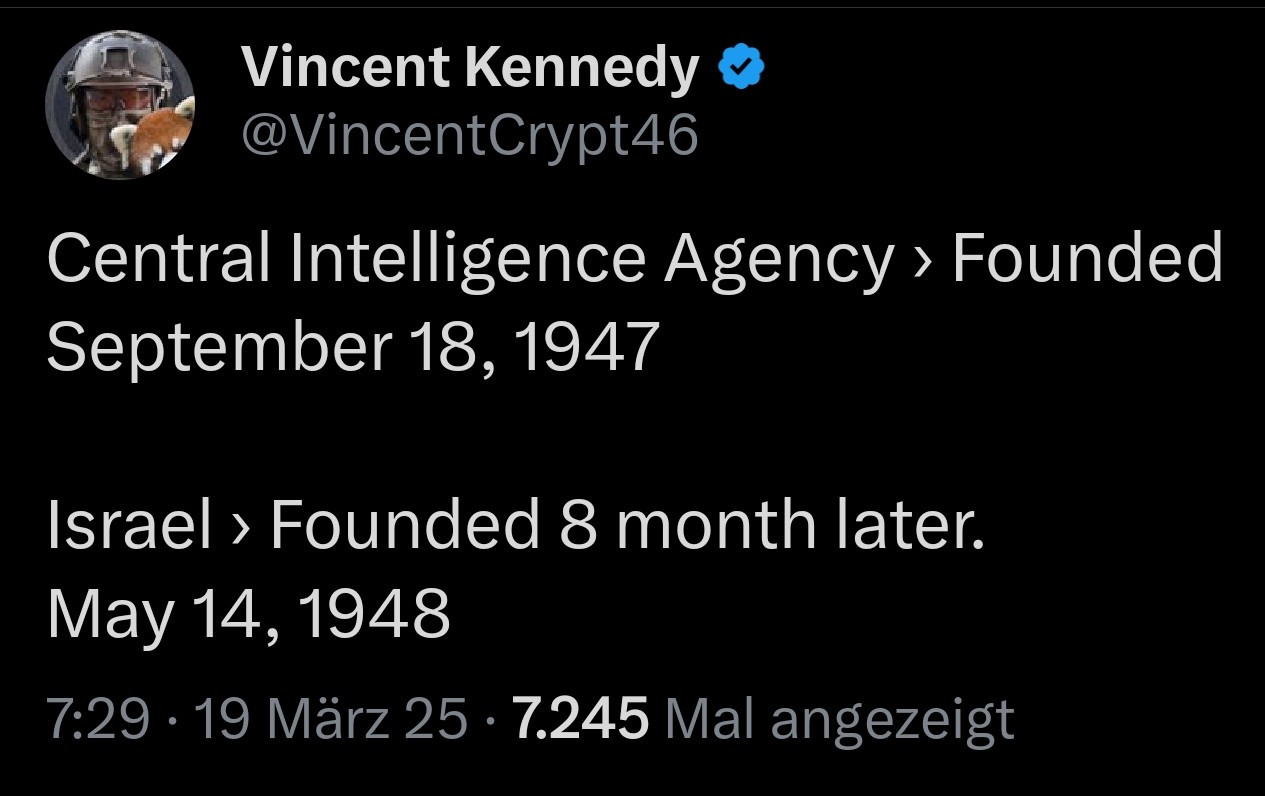Image resolution: width=1265 pixels, height=796 pixels.
Task: Click the display name Vincent Kennedy
Action: pos(470,68)
